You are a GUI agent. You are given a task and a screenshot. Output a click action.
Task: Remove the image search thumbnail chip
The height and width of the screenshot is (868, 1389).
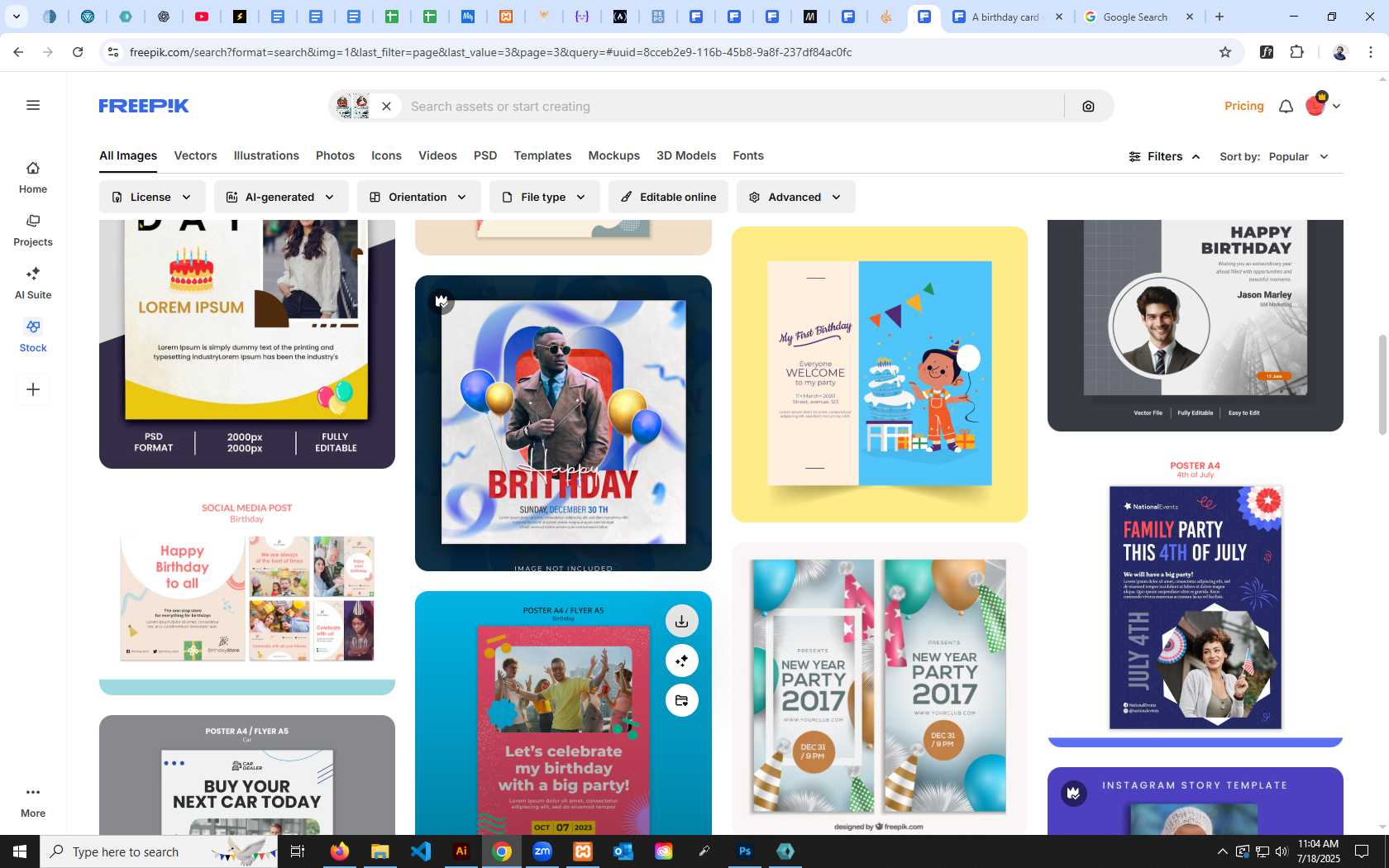tap(386, 106)
